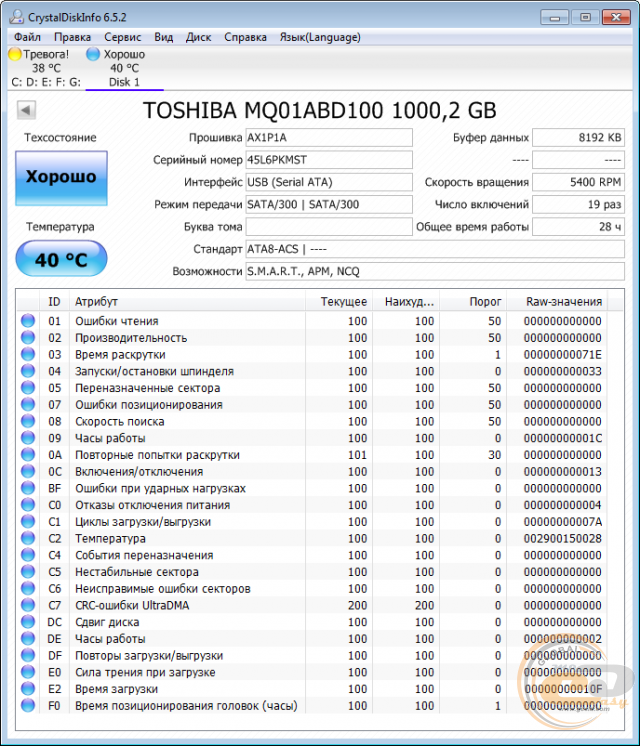Click the current value 200 of CRC-ошибки
Viewport: 640px width, 746px height.
pos(357,605)
